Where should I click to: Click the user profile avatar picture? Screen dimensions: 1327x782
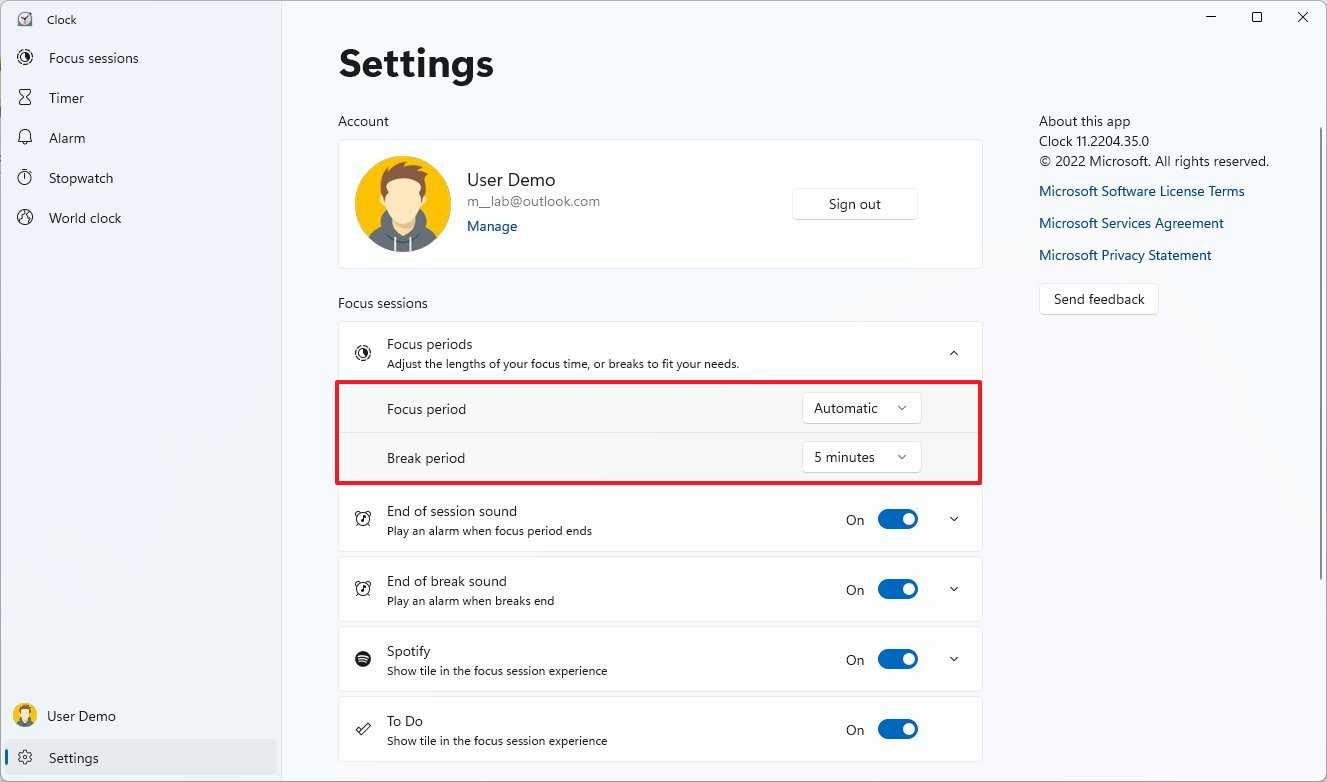(x=403, y=204)
